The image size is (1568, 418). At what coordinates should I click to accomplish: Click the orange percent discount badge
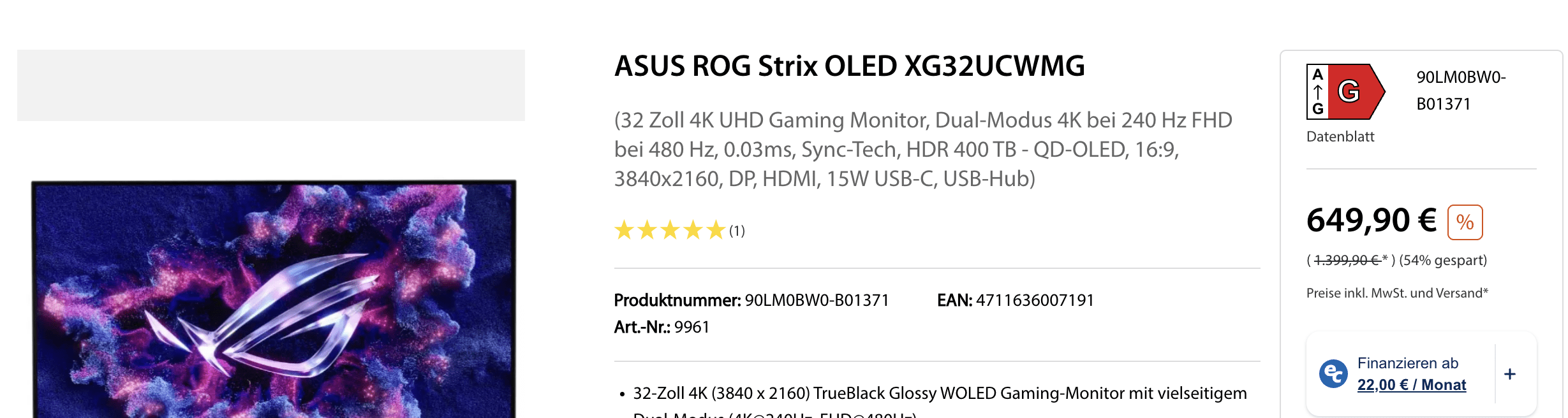coord(1465,222)
